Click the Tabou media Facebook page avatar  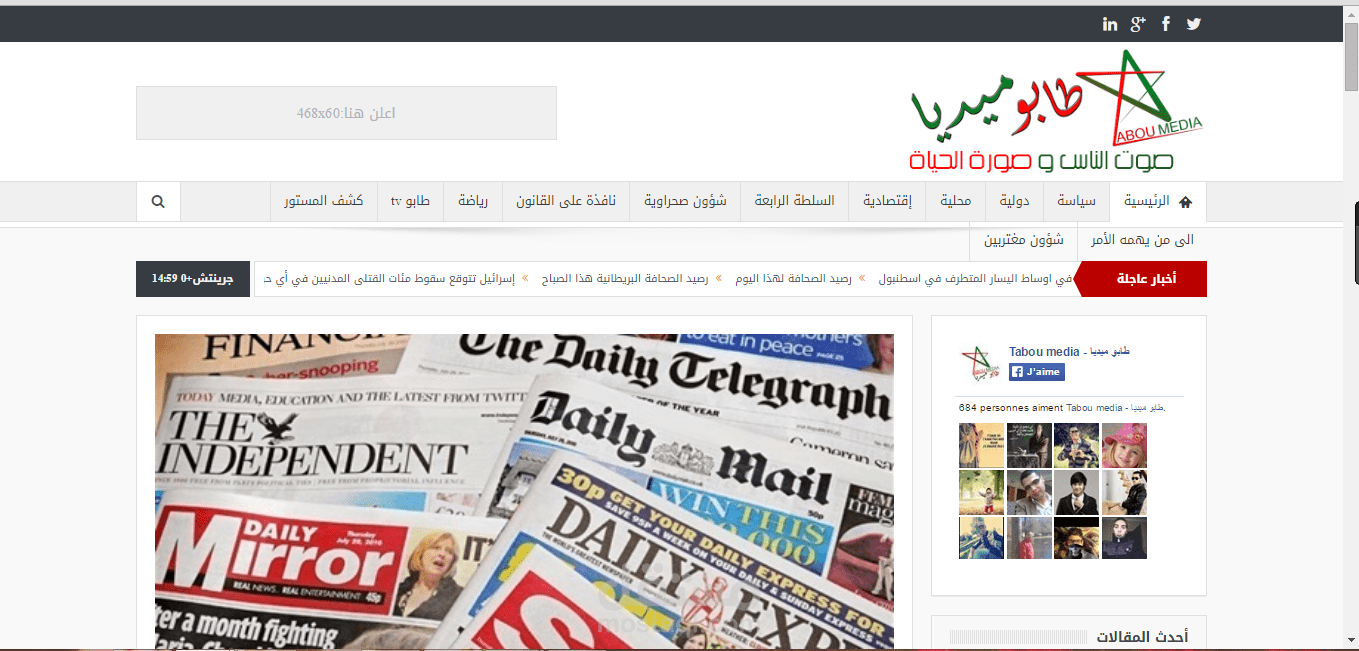pyautogui.click(x=981, y=363)
